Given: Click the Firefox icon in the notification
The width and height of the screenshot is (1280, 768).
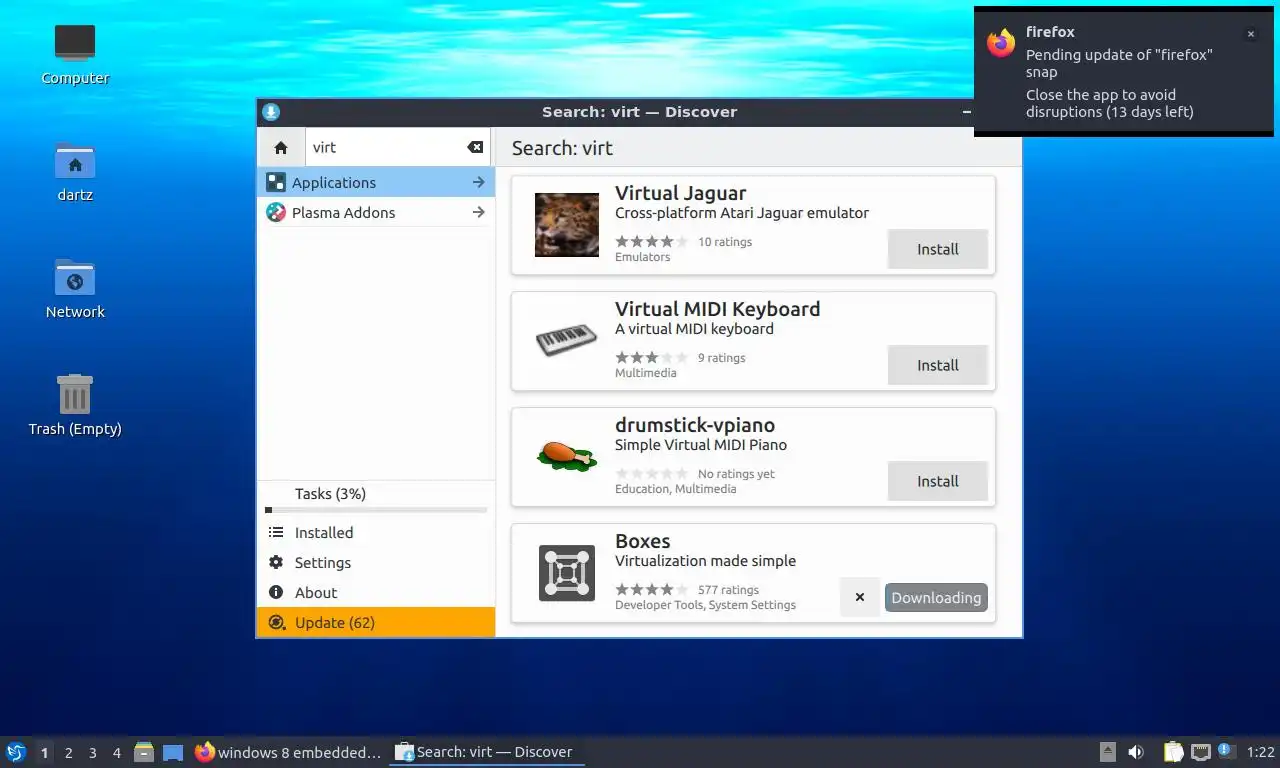Looking at the screenshot, I should [x=1001, y=43].
